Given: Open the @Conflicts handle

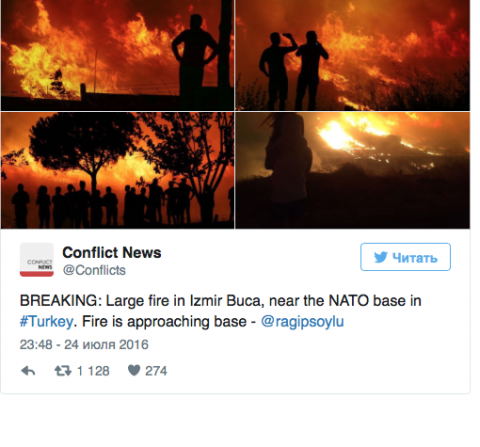Looking at the screenshot, I should pyautogui.click(x=94, y=270).
